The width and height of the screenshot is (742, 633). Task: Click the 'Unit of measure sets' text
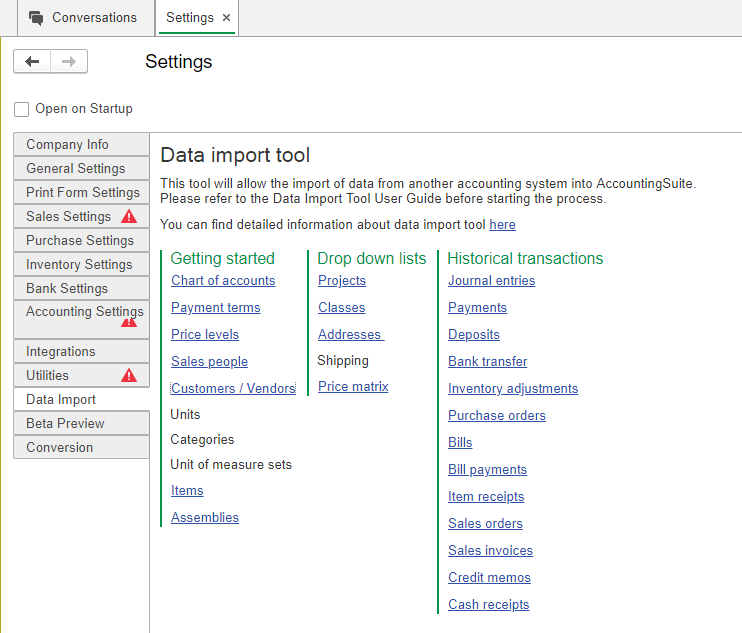tap(231, 465)
